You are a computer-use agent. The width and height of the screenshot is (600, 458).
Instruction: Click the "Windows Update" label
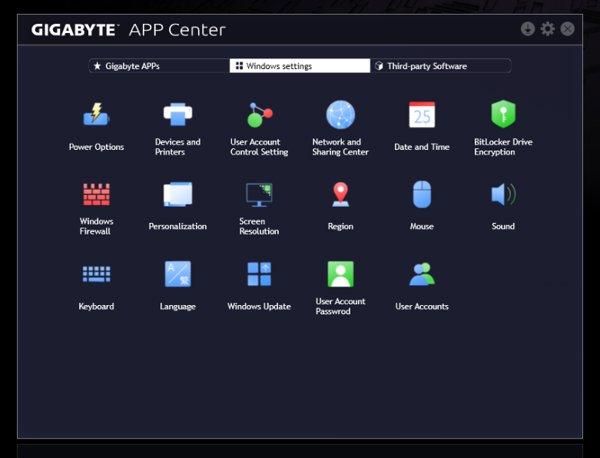[259, 306]
